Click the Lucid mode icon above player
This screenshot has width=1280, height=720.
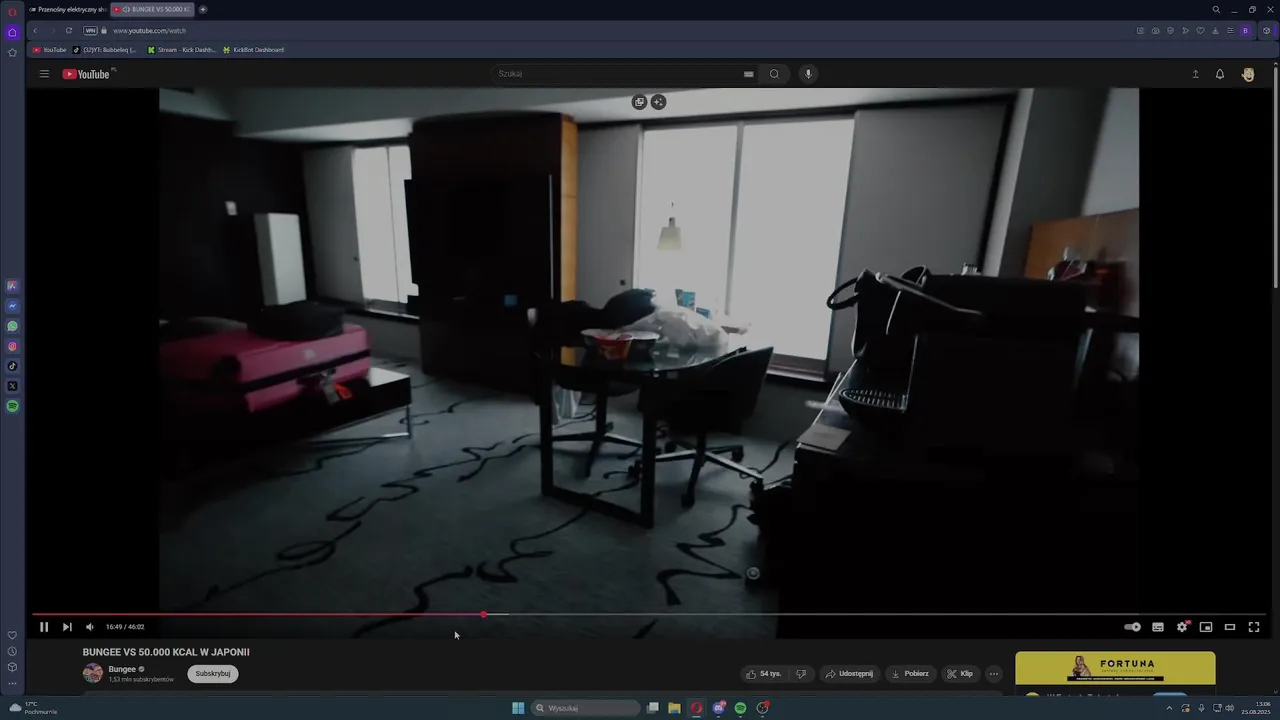point(658,102)
